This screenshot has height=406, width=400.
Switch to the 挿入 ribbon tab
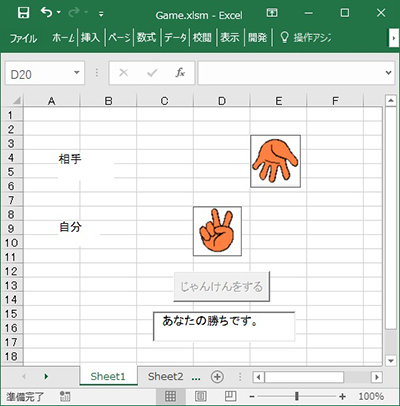(x=90, y=37)
